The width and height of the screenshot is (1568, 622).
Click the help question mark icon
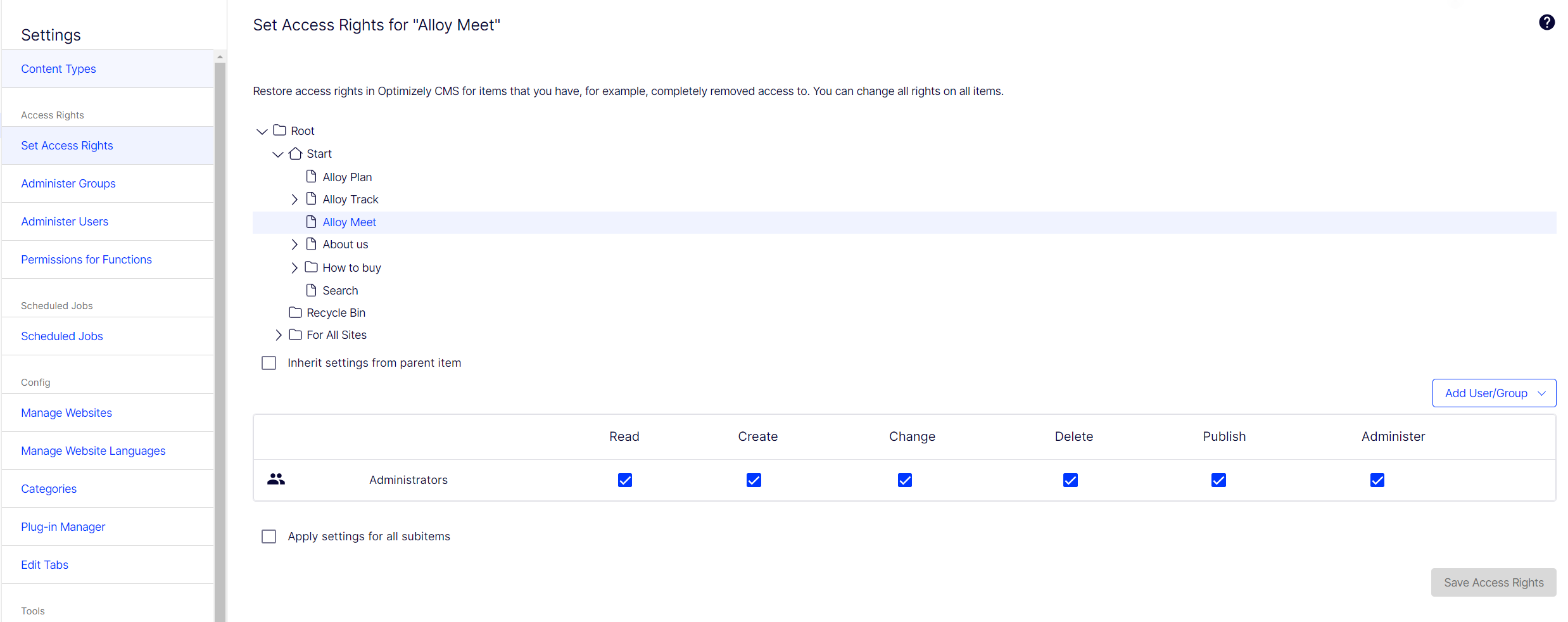(x=1546, y=23)
